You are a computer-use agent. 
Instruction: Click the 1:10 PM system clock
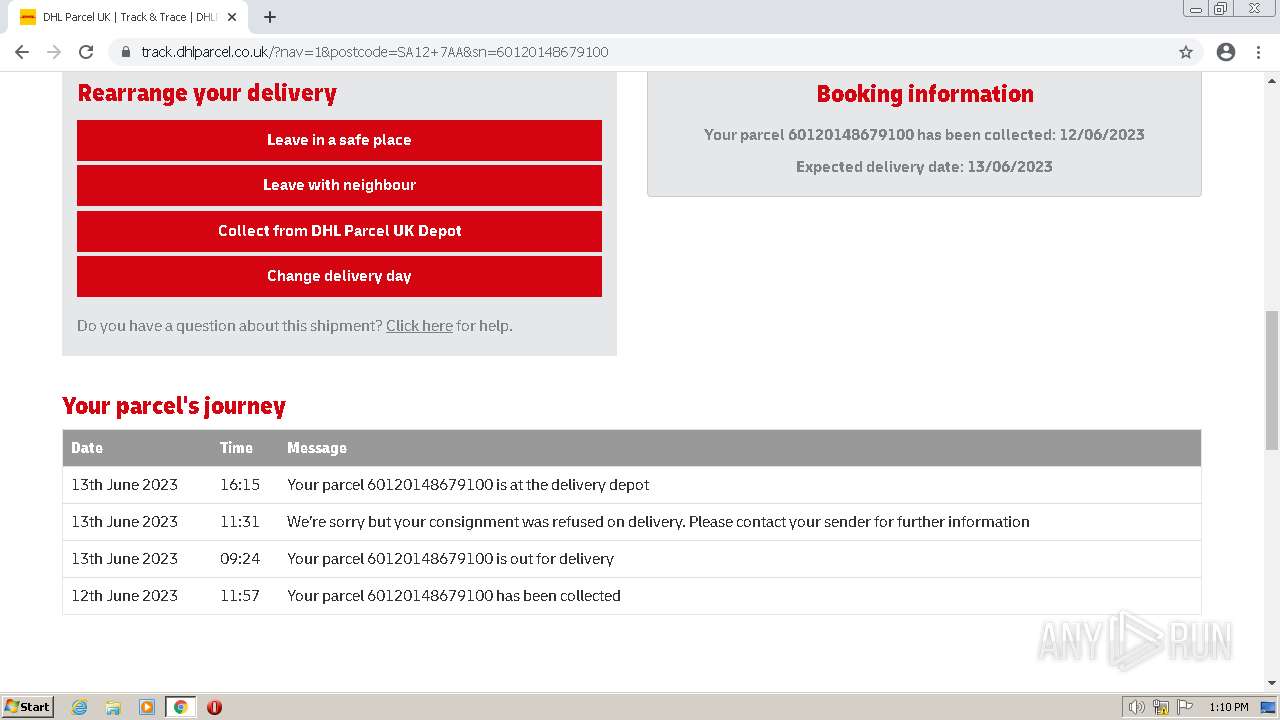(x=1229, y=707)
